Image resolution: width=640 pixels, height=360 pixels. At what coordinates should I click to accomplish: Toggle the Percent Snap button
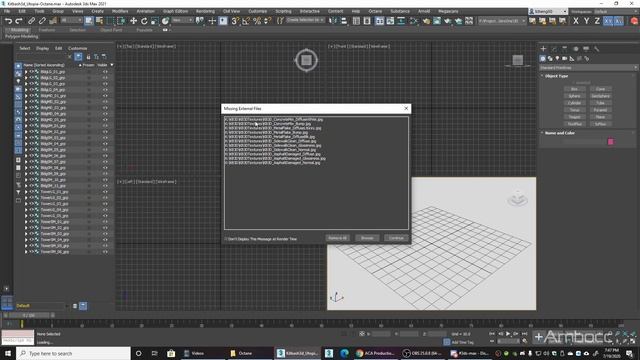(257, 21)
